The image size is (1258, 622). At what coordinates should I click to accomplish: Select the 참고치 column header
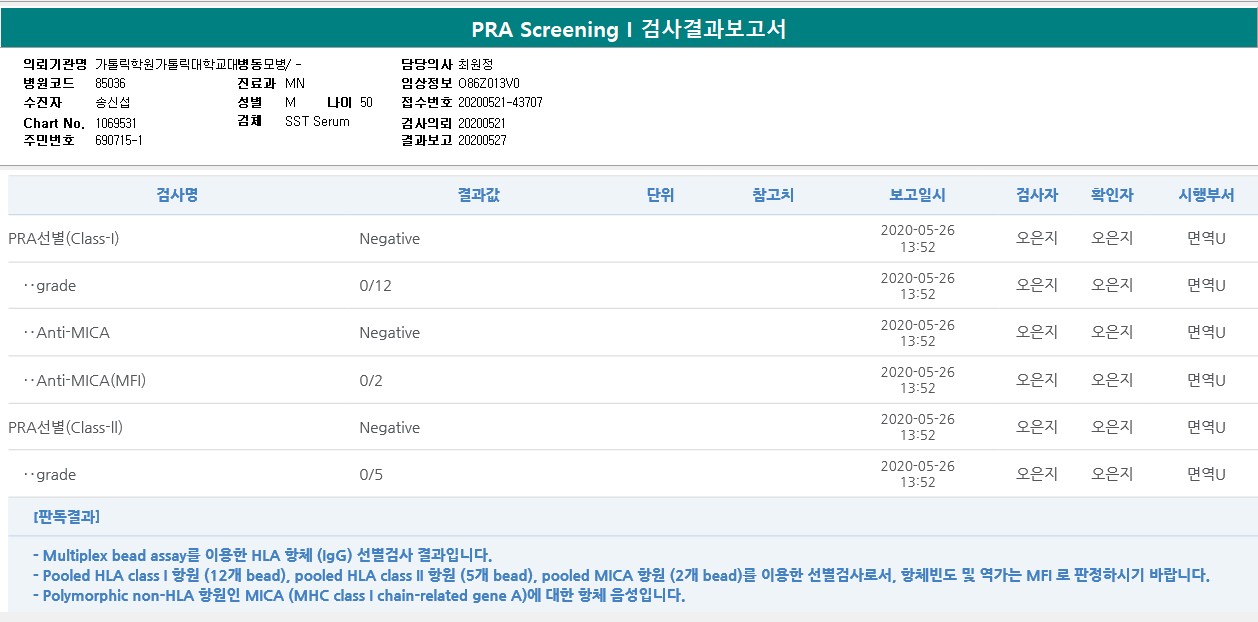[x=773, y=195]
